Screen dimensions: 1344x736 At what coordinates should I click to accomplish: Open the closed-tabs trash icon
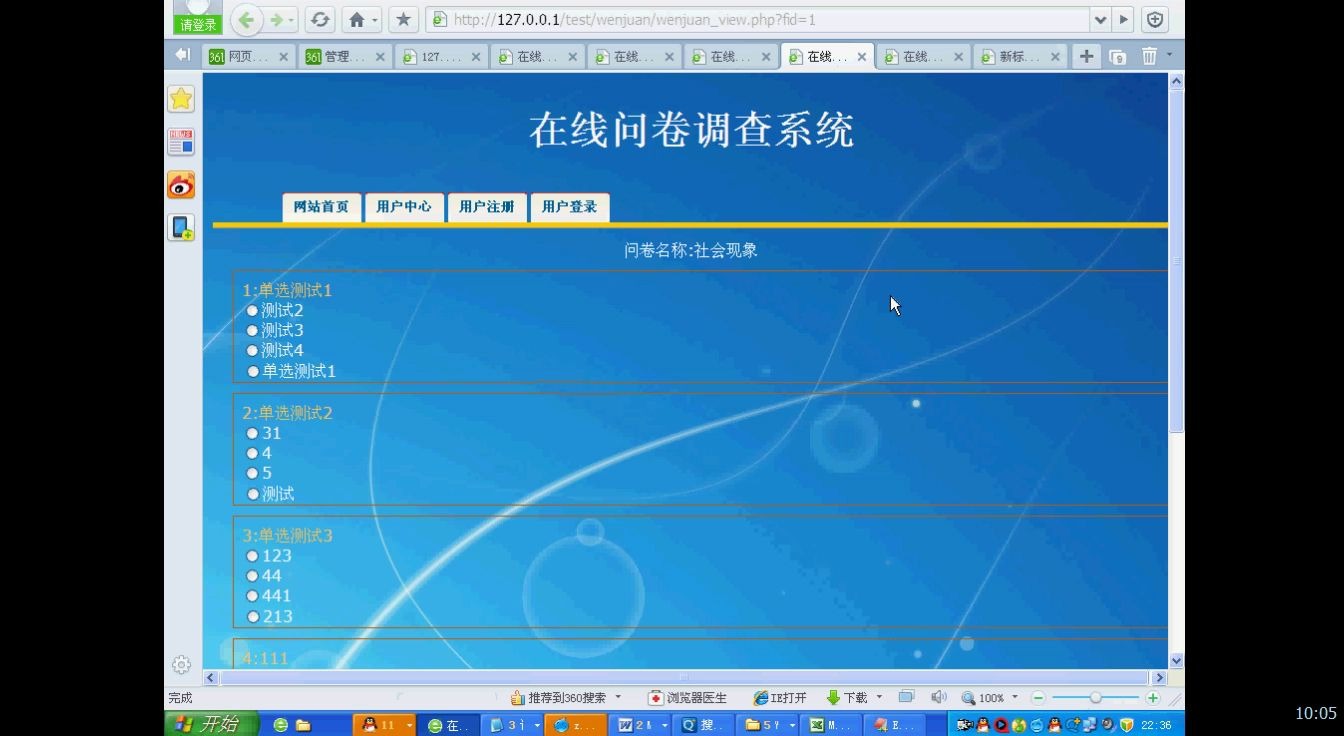pyautogui.click(x=1149, y=56)
